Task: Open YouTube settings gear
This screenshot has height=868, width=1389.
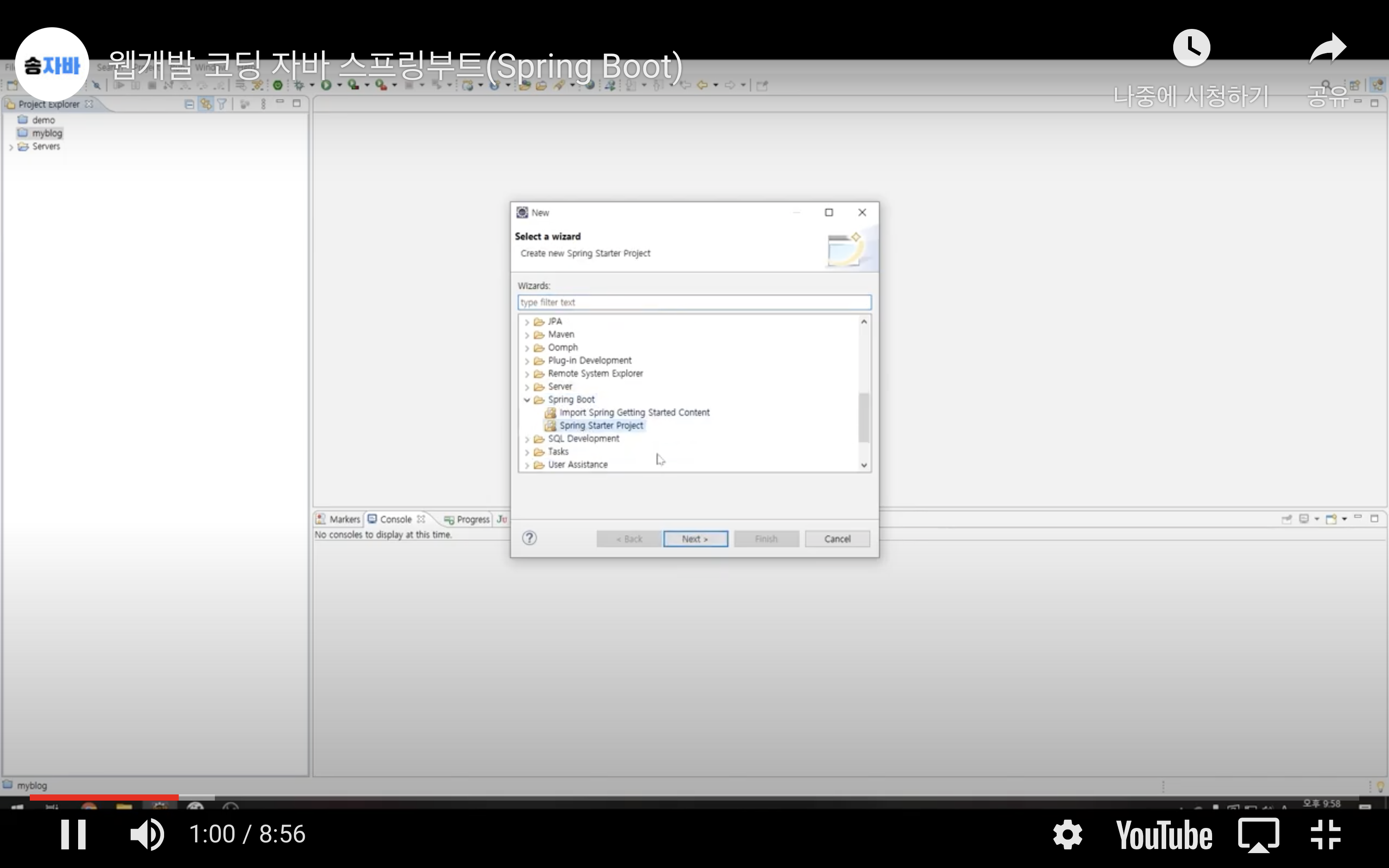Action: click(x=1067, y=834)
